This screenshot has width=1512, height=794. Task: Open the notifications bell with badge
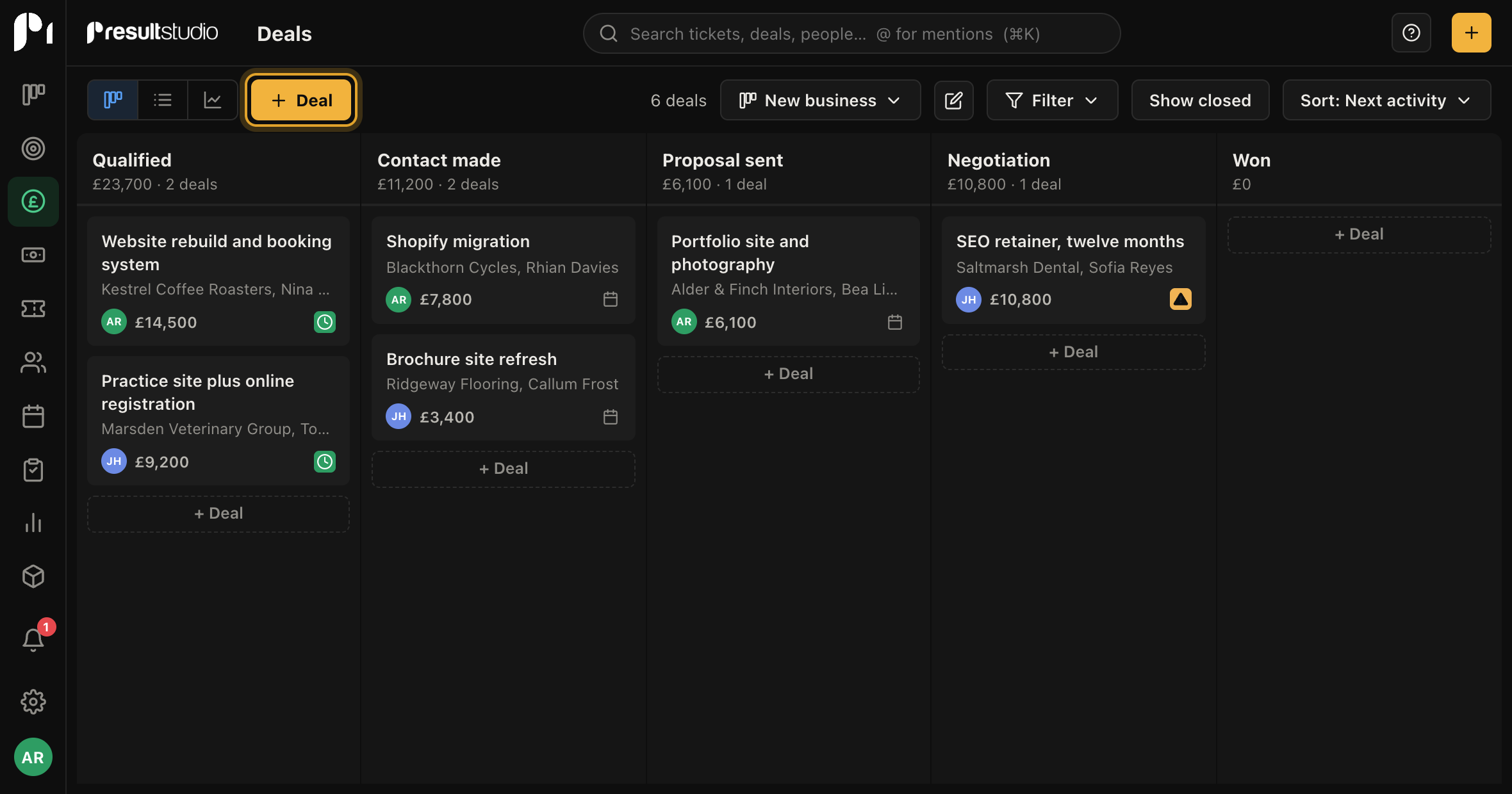coord(33,639)
